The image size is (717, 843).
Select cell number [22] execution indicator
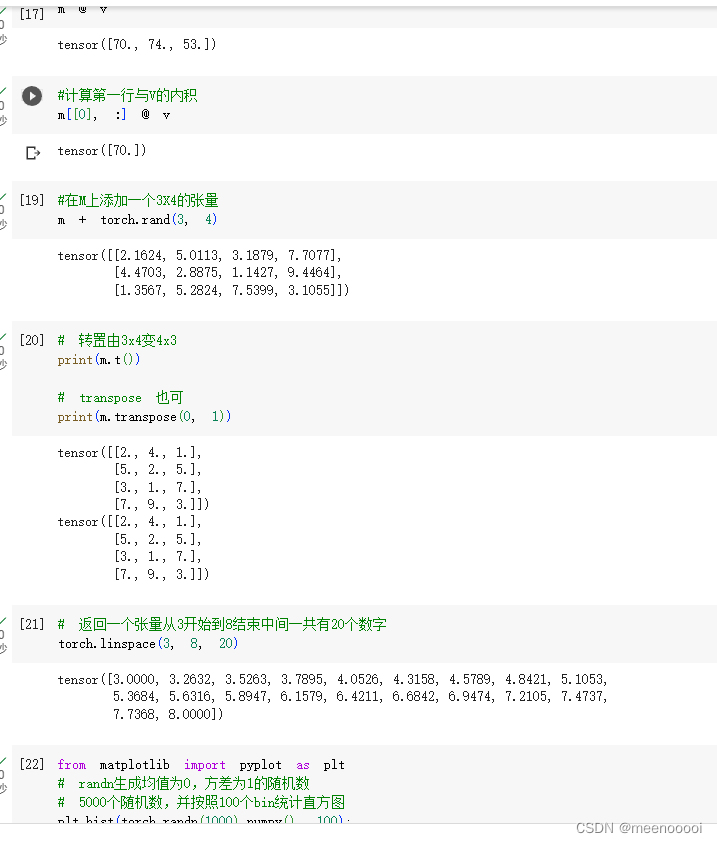click(x=32, y=764)
